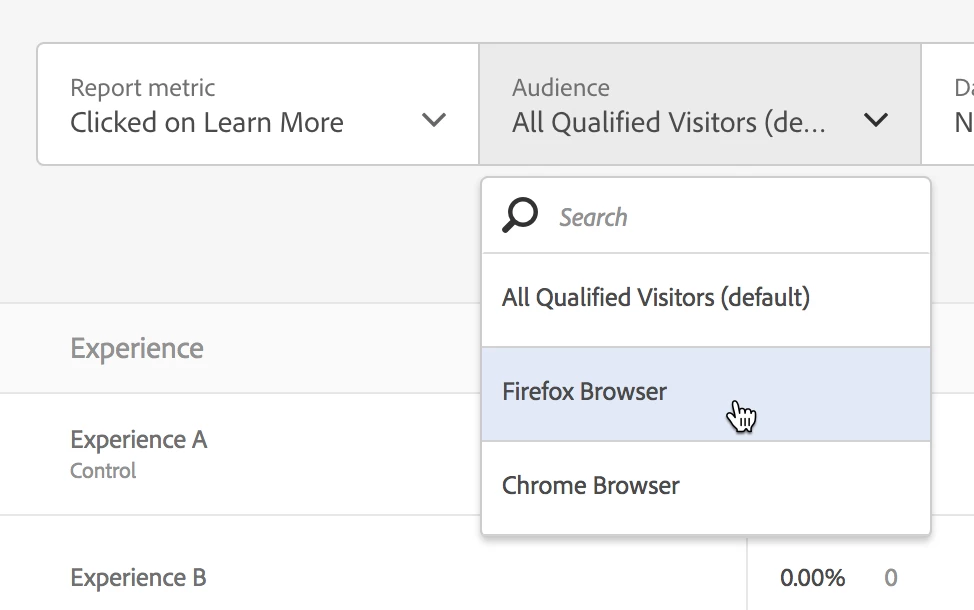Click the 0 count beside 0.00%
The width and height of the screenshot is (974, 610).
[891, 578]
